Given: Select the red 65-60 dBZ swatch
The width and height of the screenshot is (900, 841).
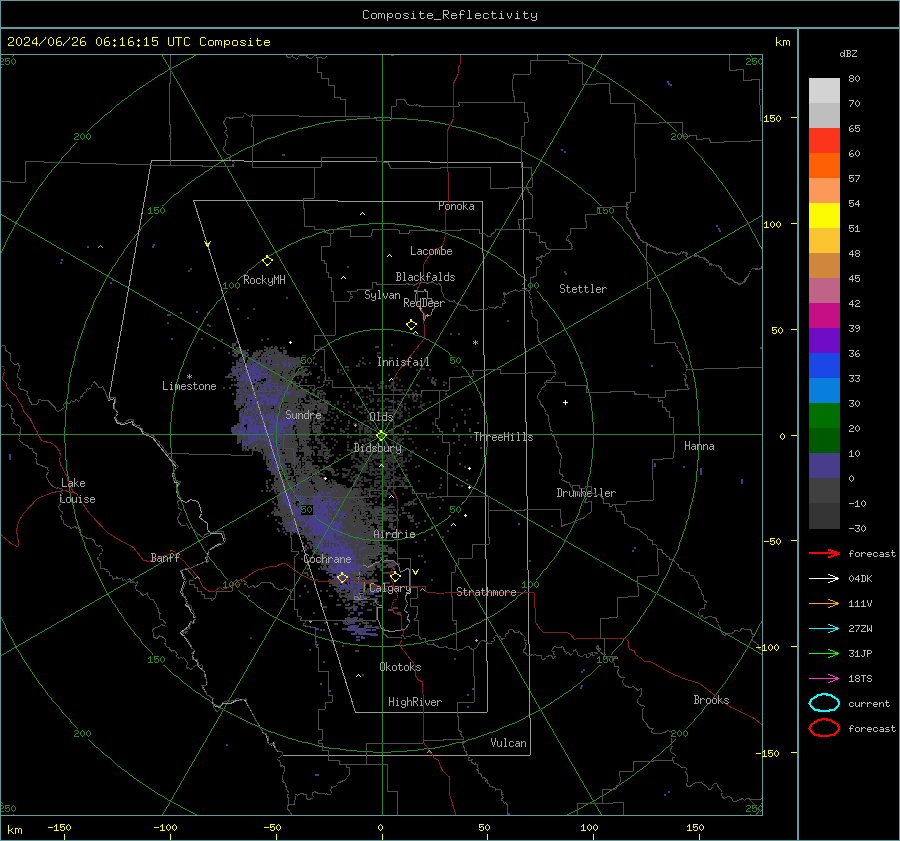Looking at the screenshot, I should [x=824, y=141].
